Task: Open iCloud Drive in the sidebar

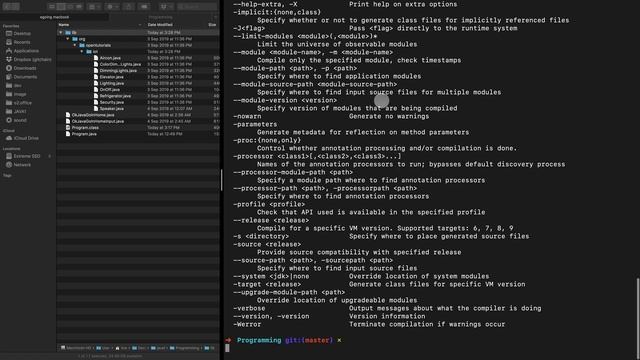Action: [22, 138]
